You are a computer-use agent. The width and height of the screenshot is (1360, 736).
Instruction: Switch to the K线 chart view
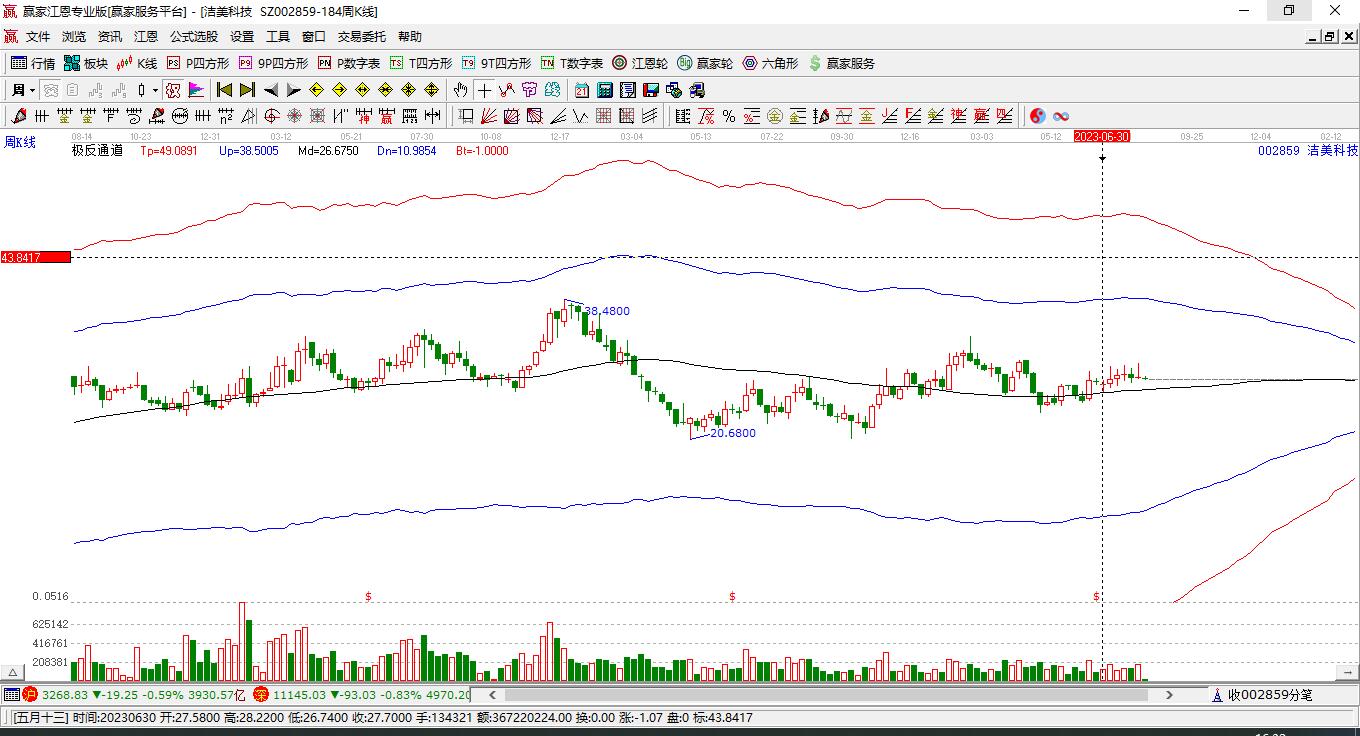coord(137,63)
